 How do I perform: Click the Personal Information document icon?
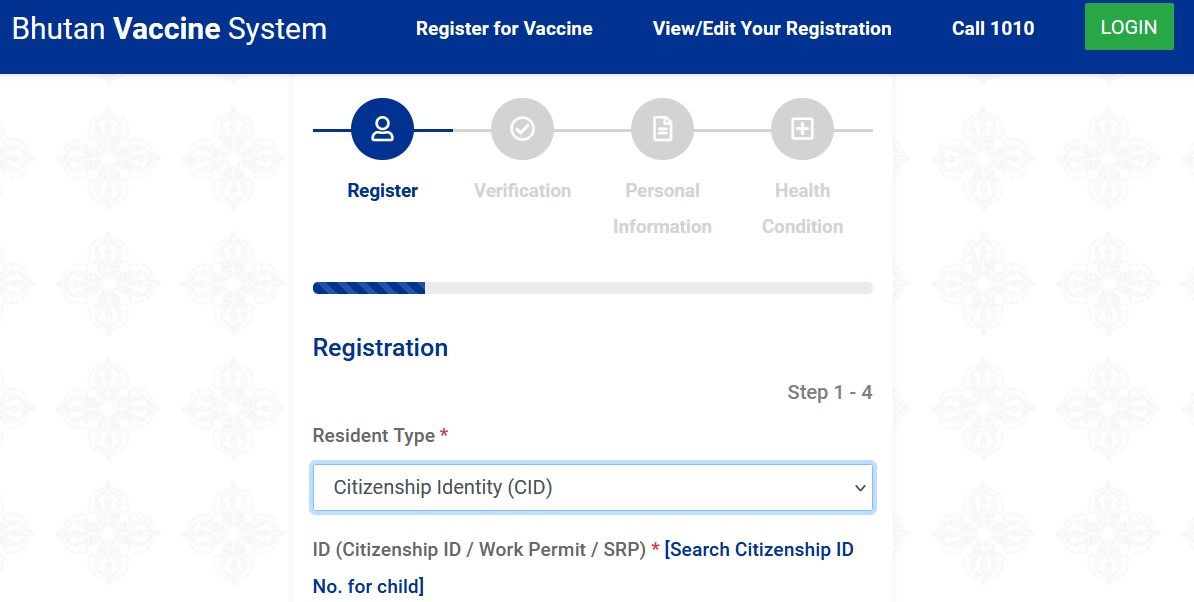pos(662,129)
